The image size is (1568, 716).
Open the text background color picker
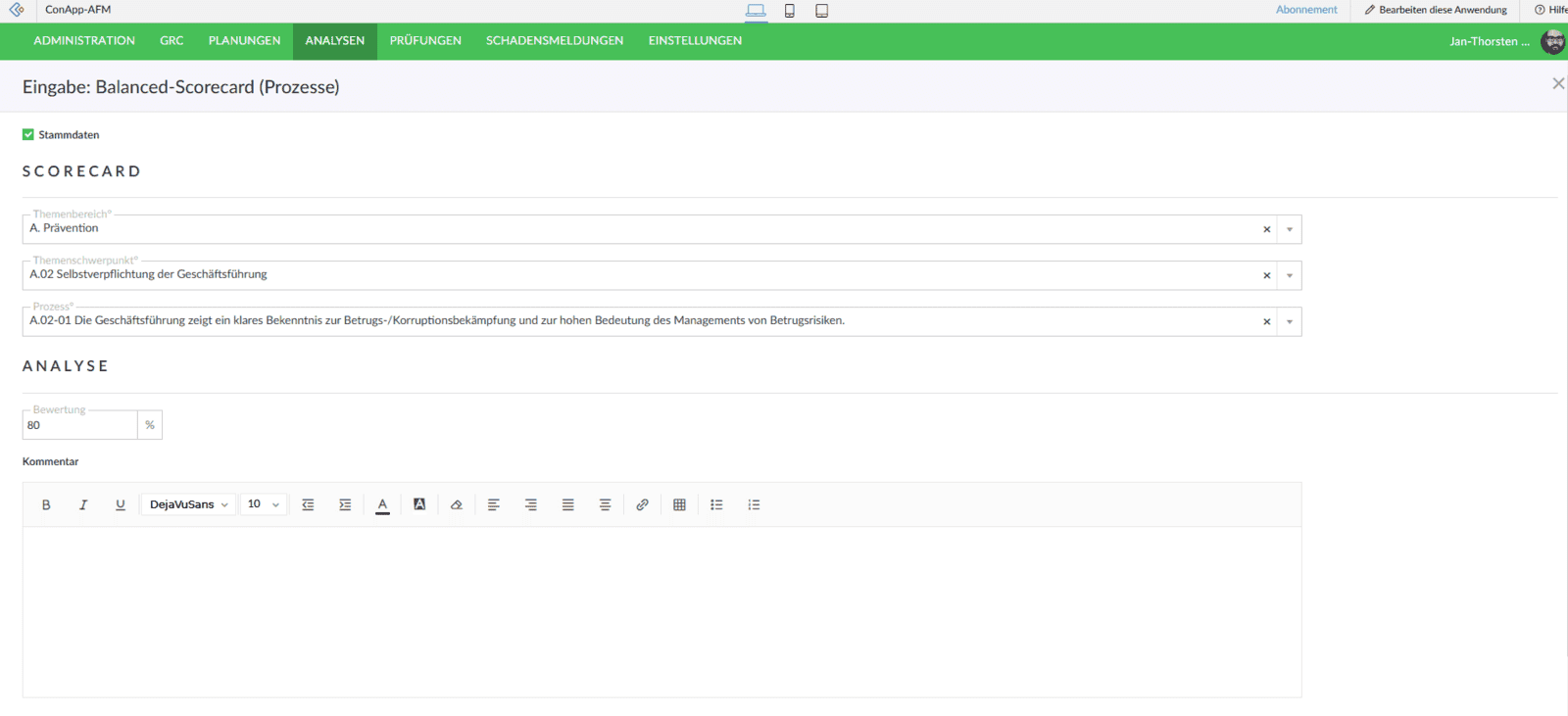[419, 504]
